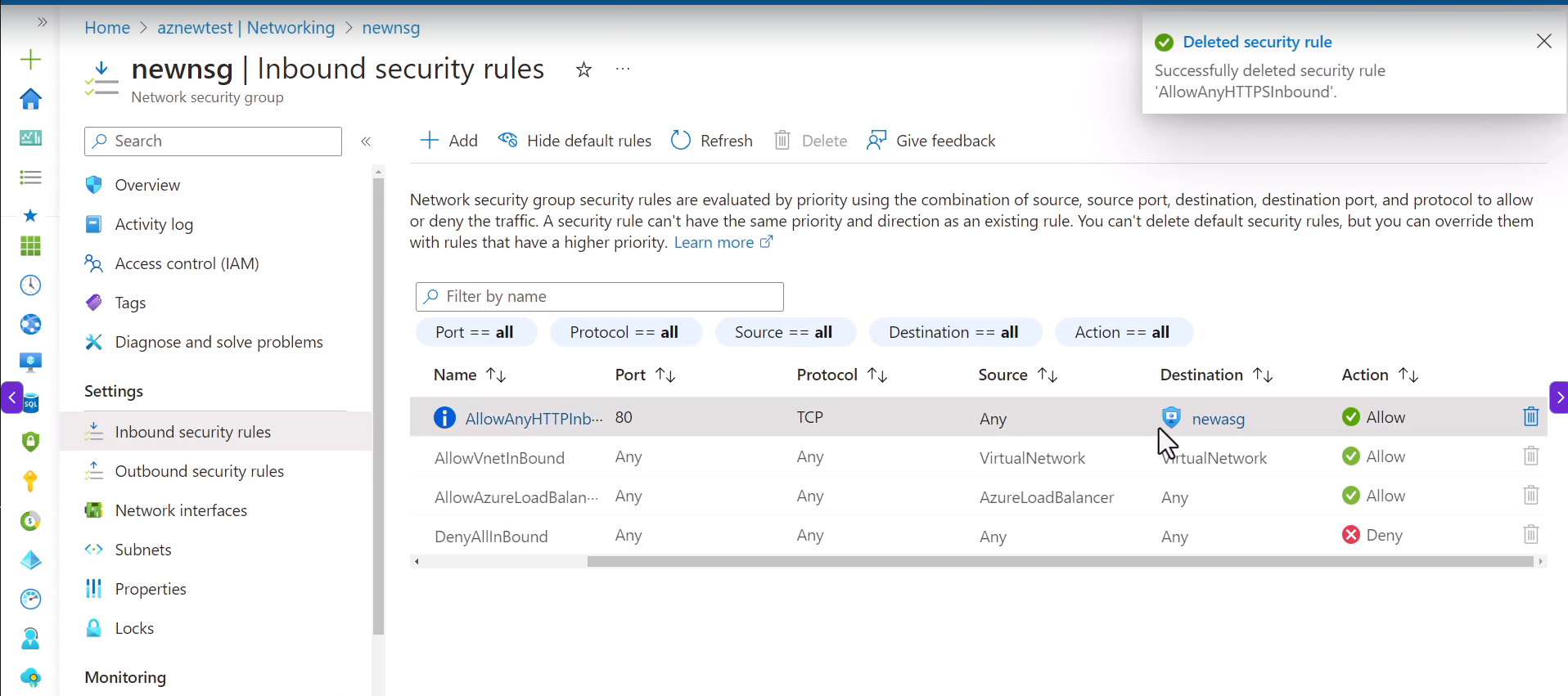Open the Home icon in the left rail
Viewport: 1568px width, 696px height.
30,99
